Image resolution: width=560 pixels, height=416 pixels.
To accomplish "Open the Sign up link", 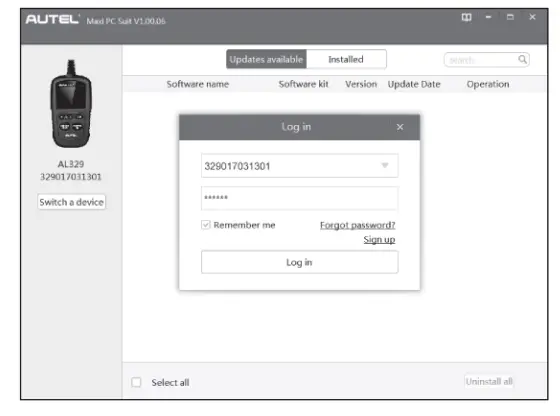I will coord(379,240).
